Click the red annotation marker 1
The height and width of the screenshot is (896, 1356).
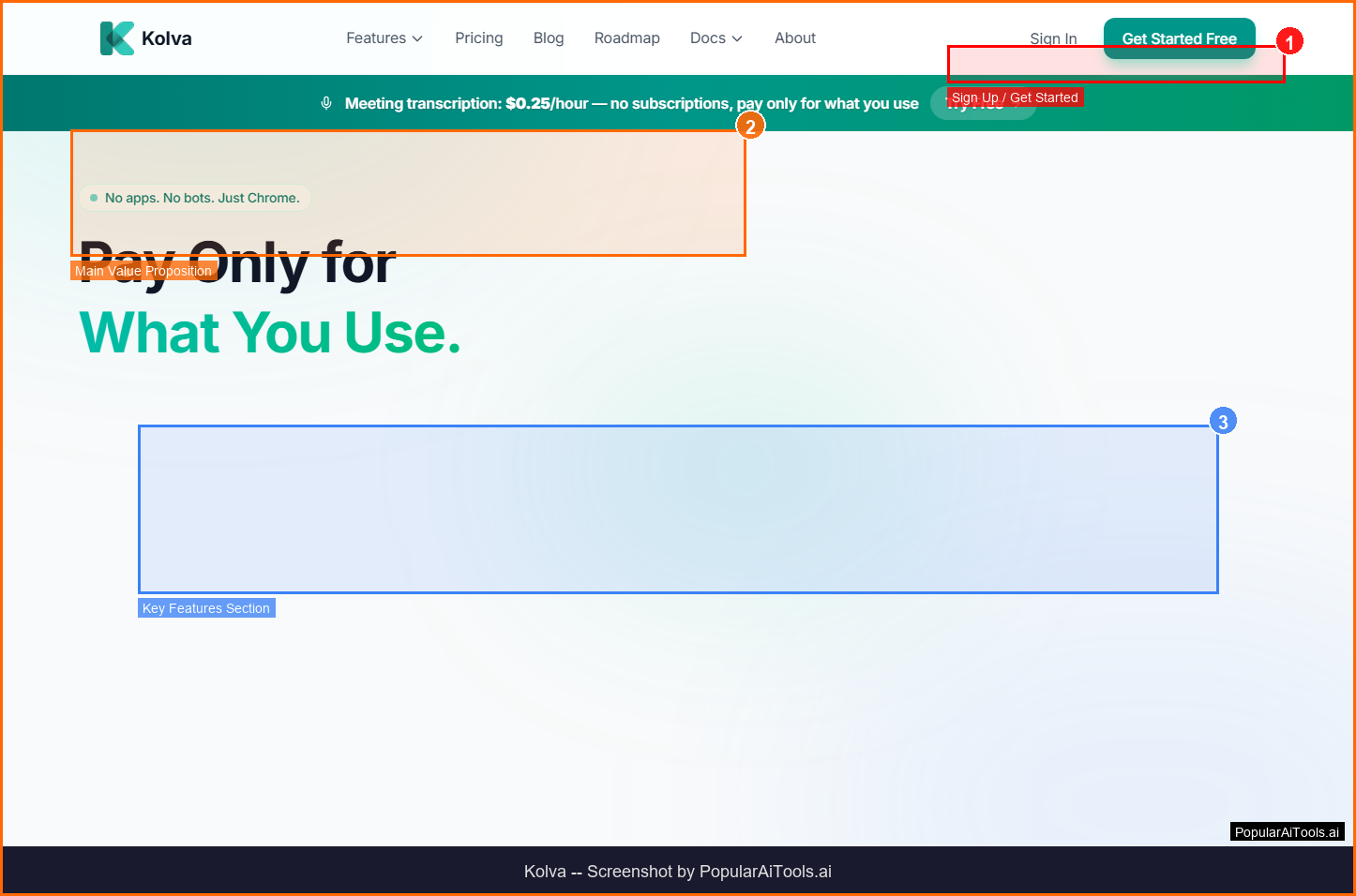point(1289,42)
